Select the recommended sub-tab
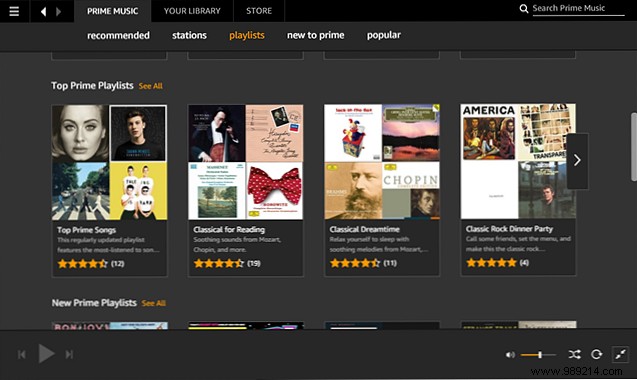 point(118,35)
